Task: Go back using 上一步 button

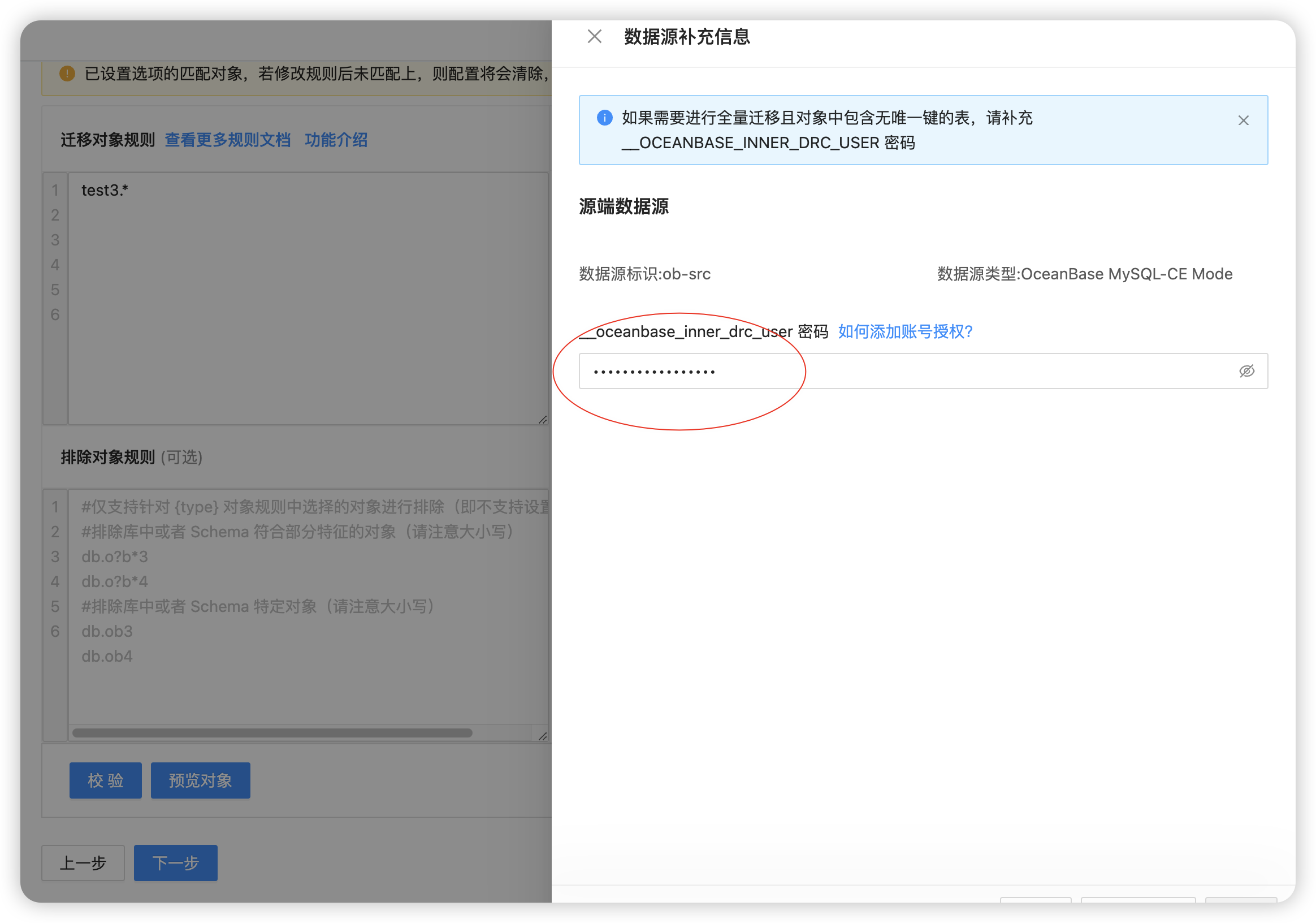Action: 83,863
